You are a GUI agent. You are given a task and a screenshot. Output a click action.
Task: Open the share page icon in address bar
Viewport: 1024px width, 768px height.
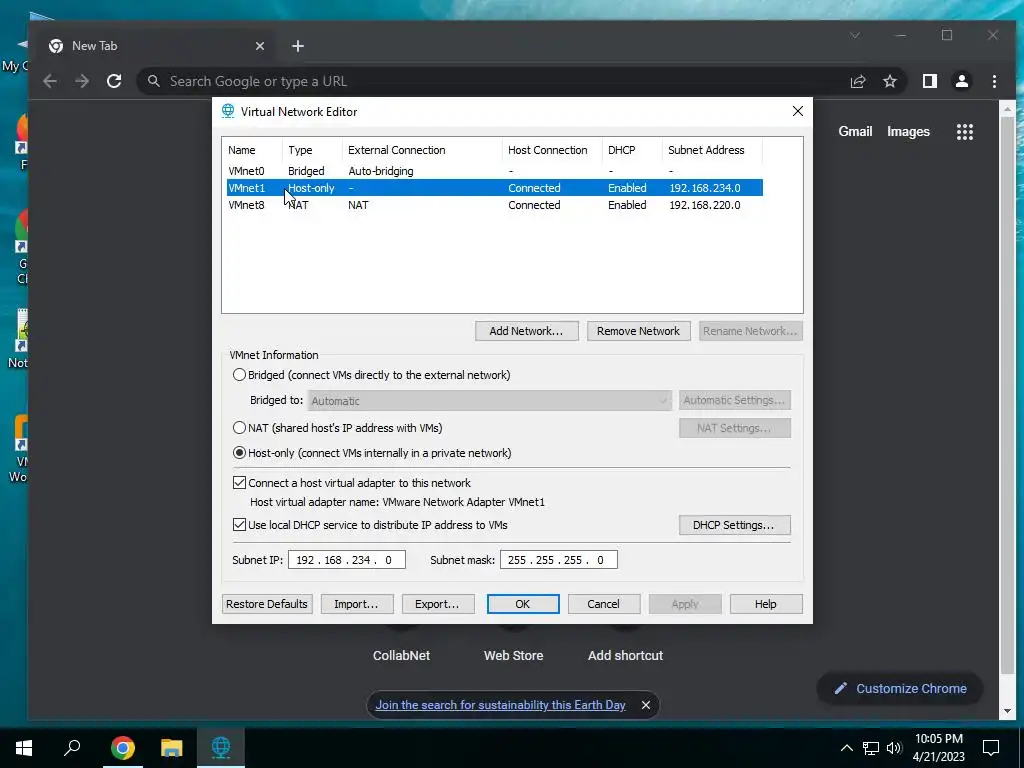click(857, 81)
